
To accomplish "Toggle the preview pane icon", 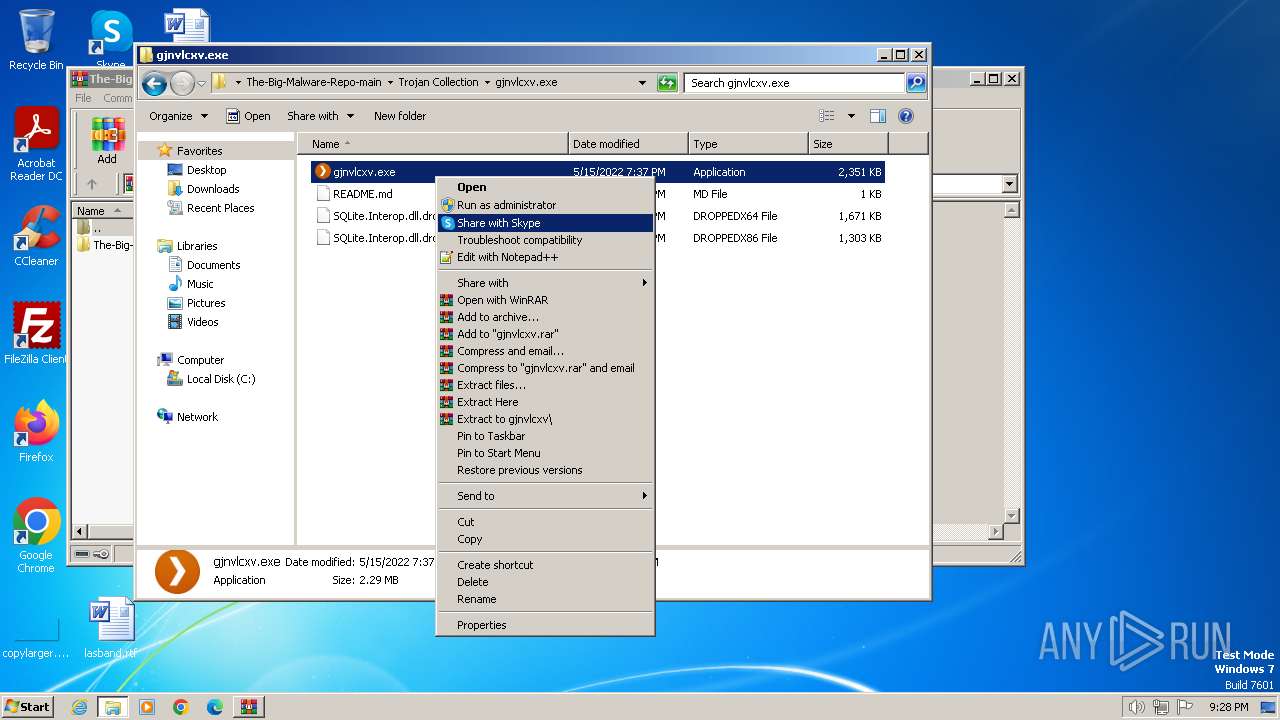I will pos(877,116).
